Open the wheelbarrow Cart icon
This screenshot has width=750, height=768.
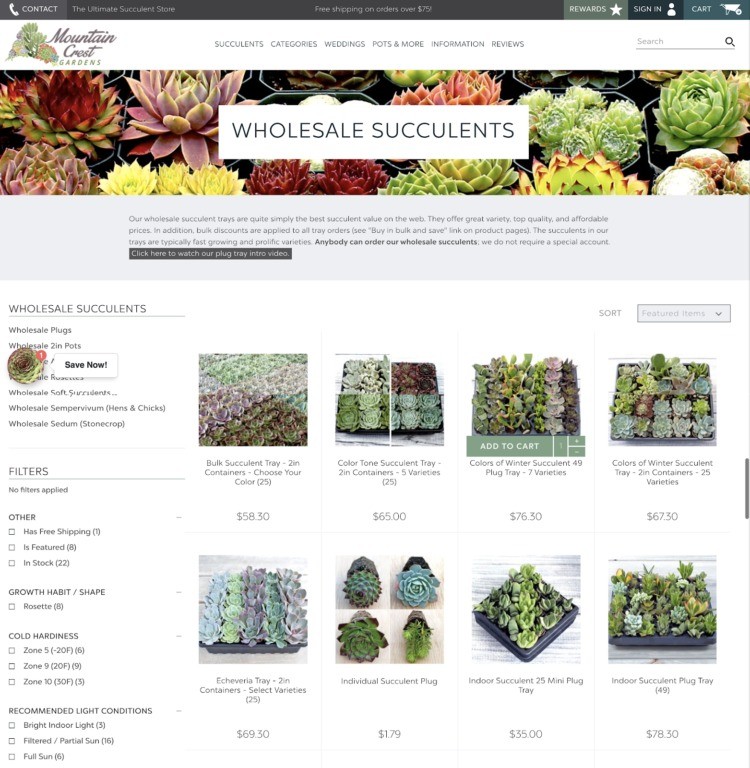[x=730, y=9]
